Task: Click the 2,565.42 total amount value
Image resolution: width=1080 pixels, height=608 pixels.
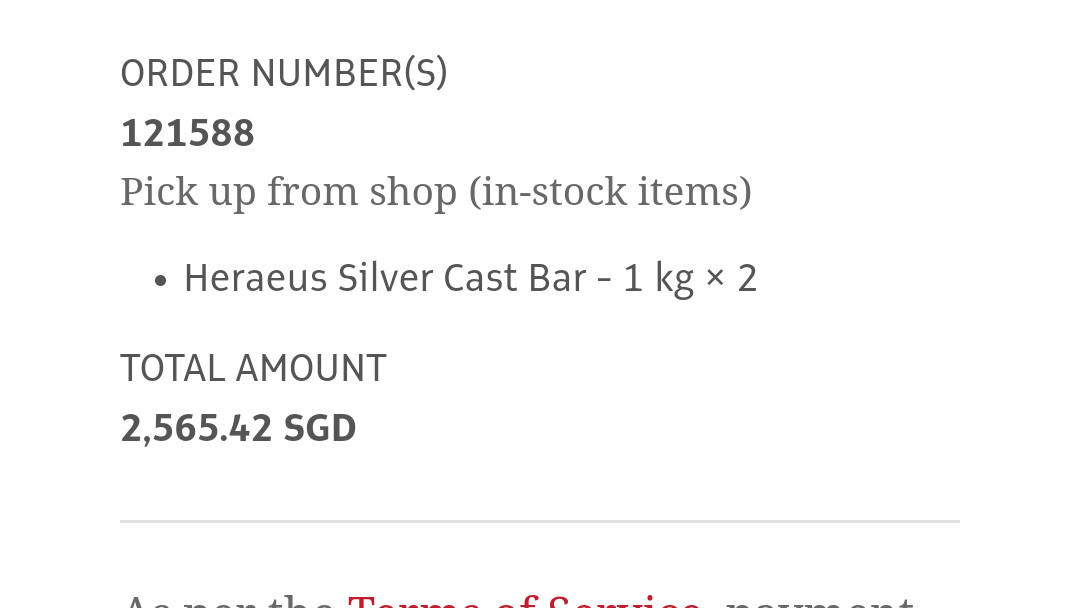Action: click(197, 429)
